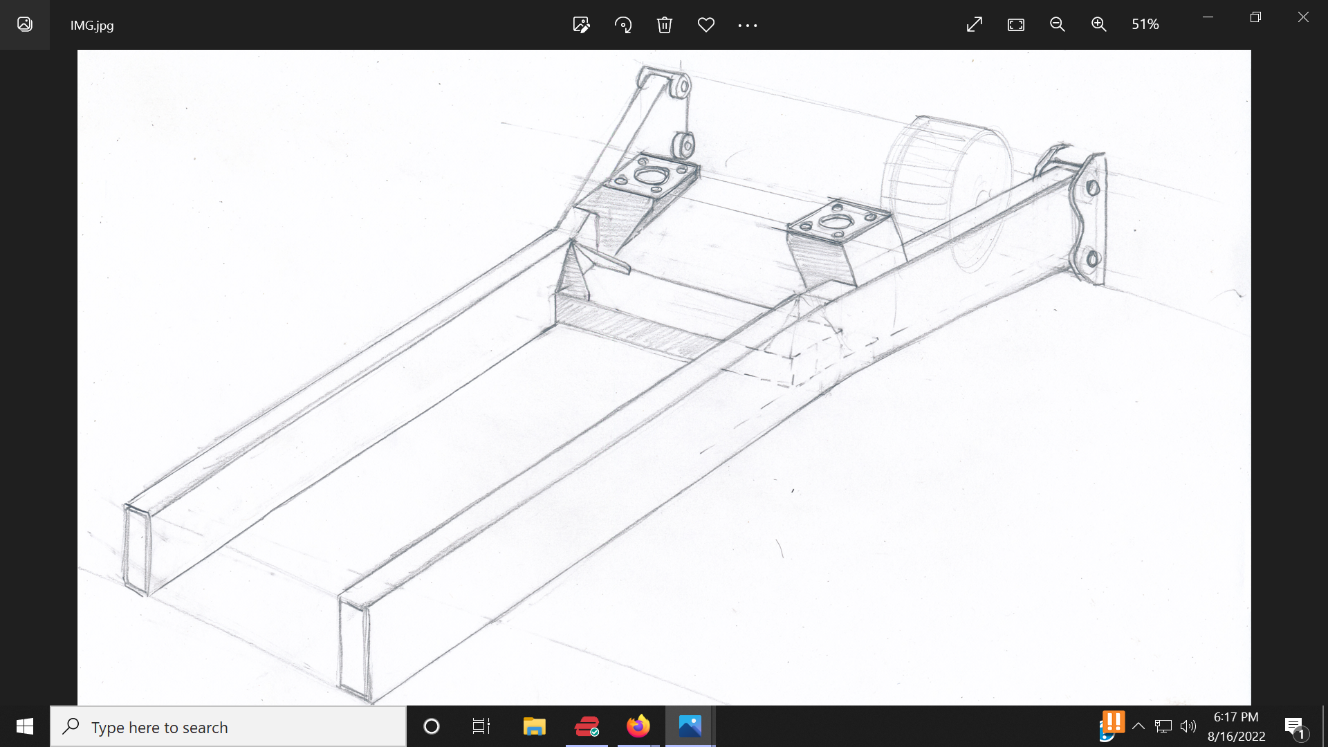Viewport: 1328px width, 747px height.
Task: Open Task View from the taskbar
Action: click(481, 727)
